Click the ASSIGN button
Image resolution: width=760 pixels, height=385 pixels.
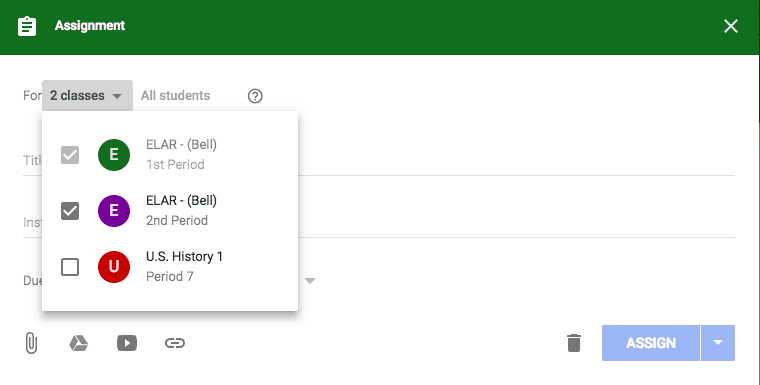pos(651,343)
